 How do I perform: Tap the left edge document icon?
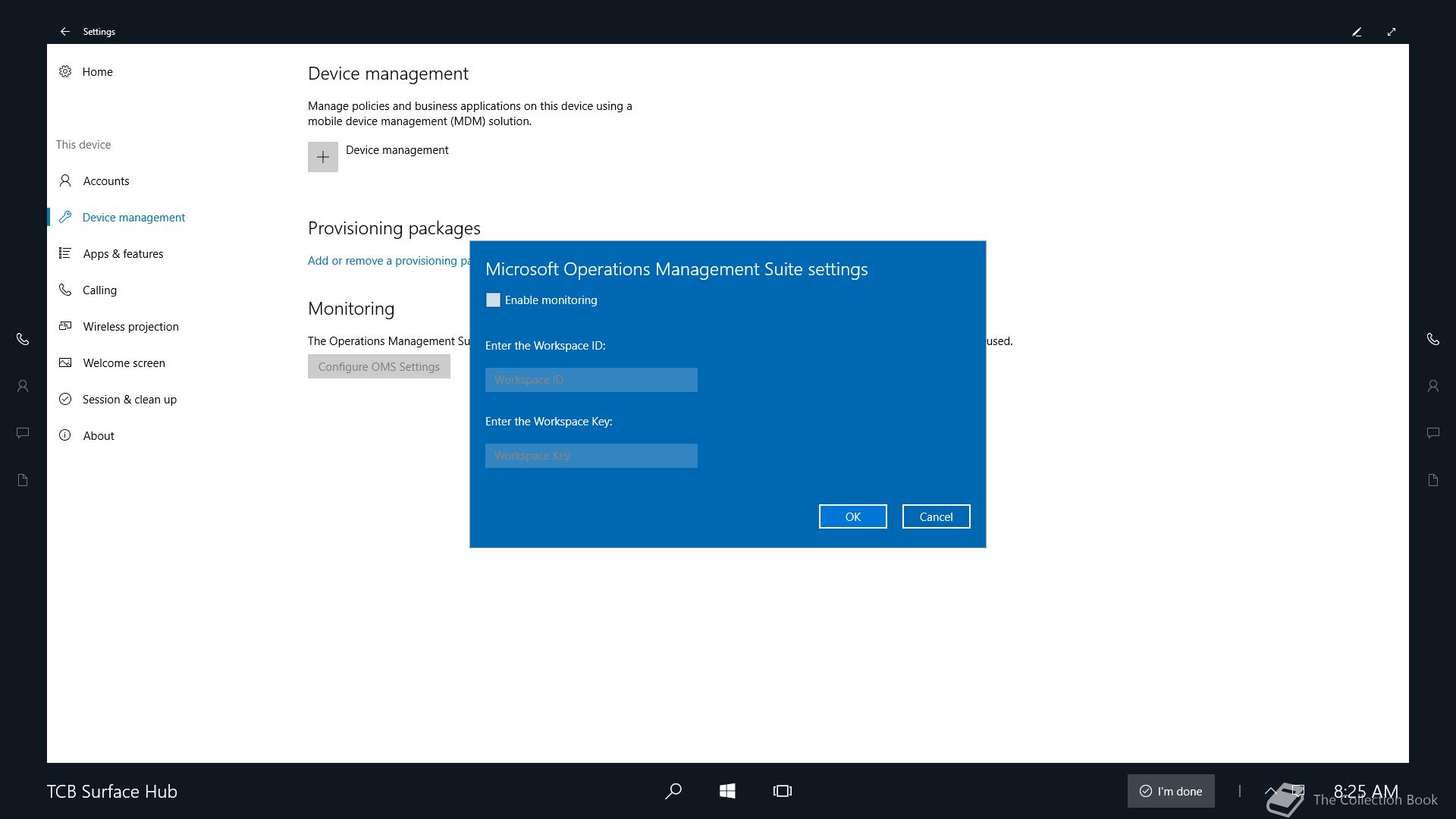click(23, 480)
